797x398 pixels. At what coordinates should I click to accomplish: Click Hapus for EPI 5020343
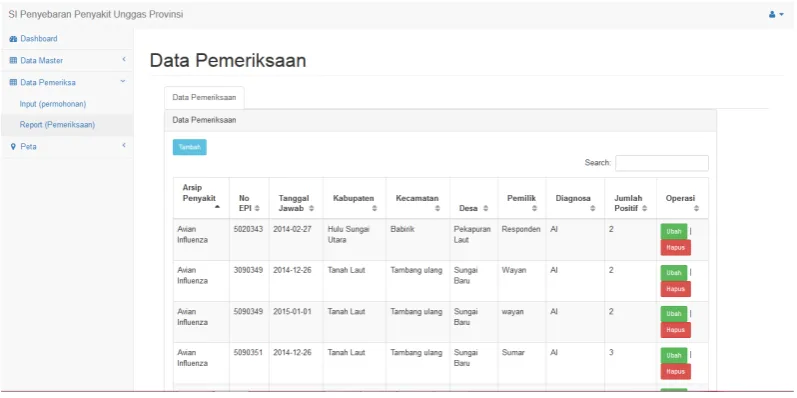pos(676,248)
